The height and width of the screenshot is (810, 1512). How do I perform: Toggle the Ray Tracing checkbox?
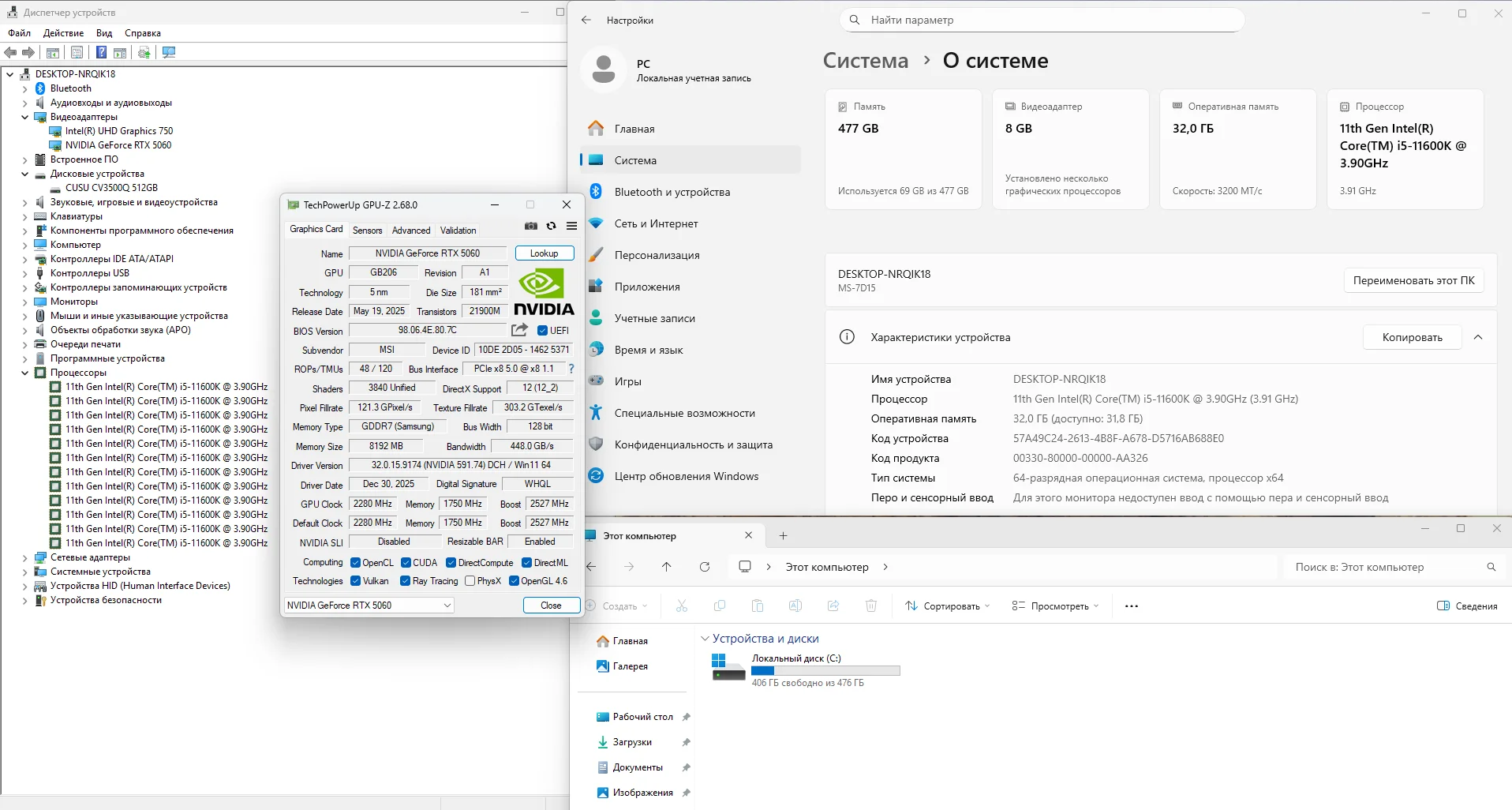click(x=405, y=581)
